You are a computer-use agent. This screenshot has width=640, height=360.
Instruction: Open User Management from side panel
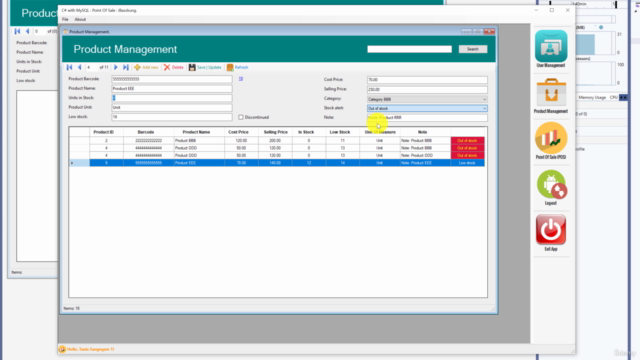(551, 49)
